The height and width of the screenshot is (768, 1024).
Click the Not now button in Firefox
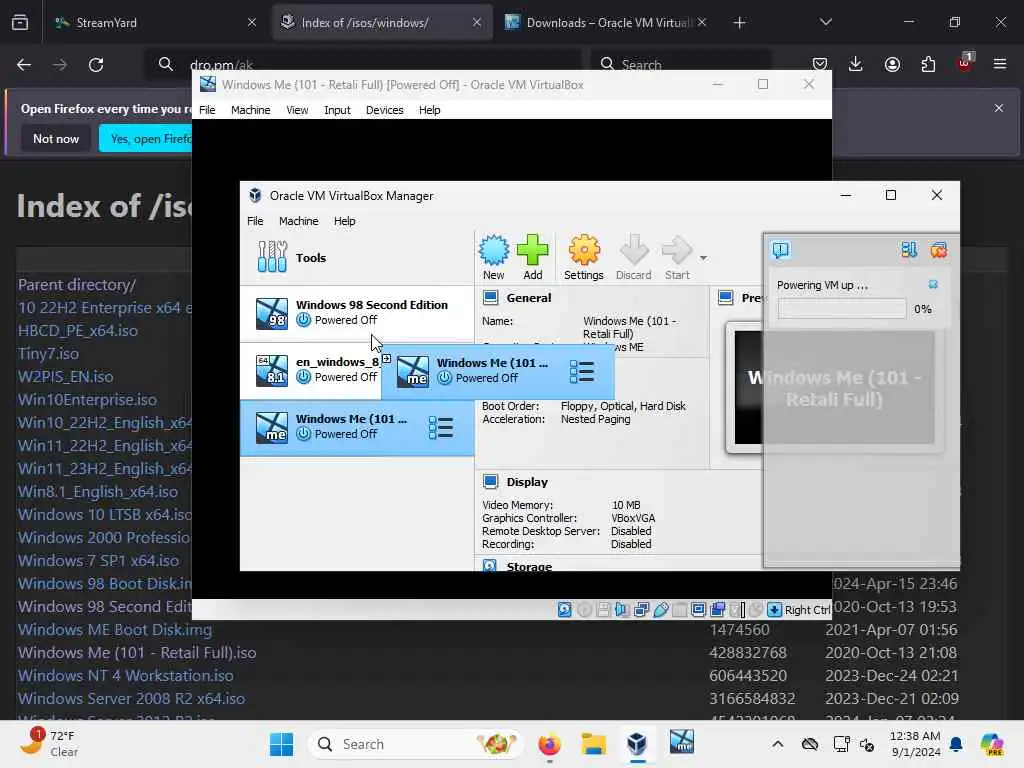56,138
